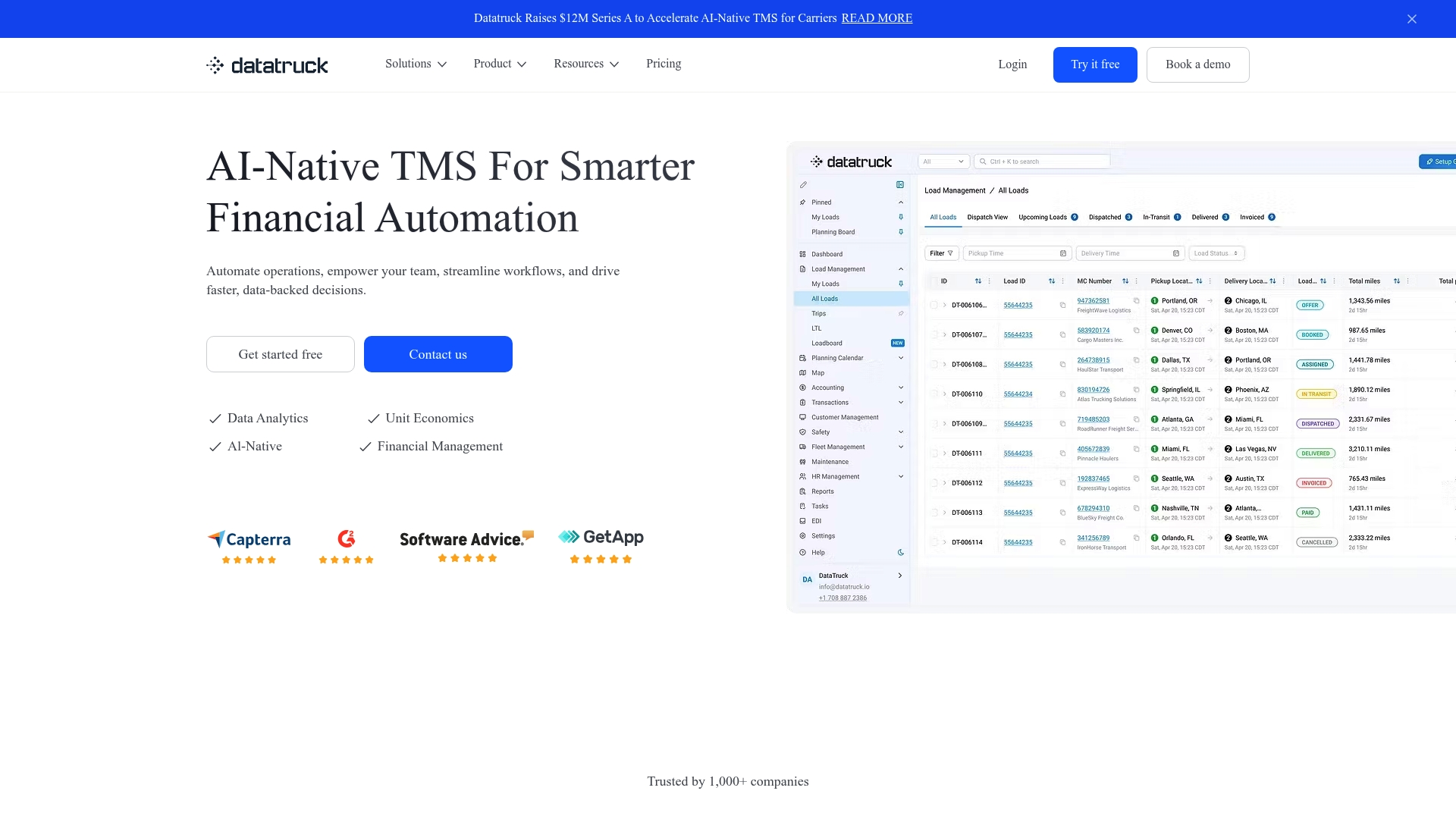The height and width of the screenshot is (819, 1456).
Task: Go to datatruck home via logo
Action: [x=267, y=65]
